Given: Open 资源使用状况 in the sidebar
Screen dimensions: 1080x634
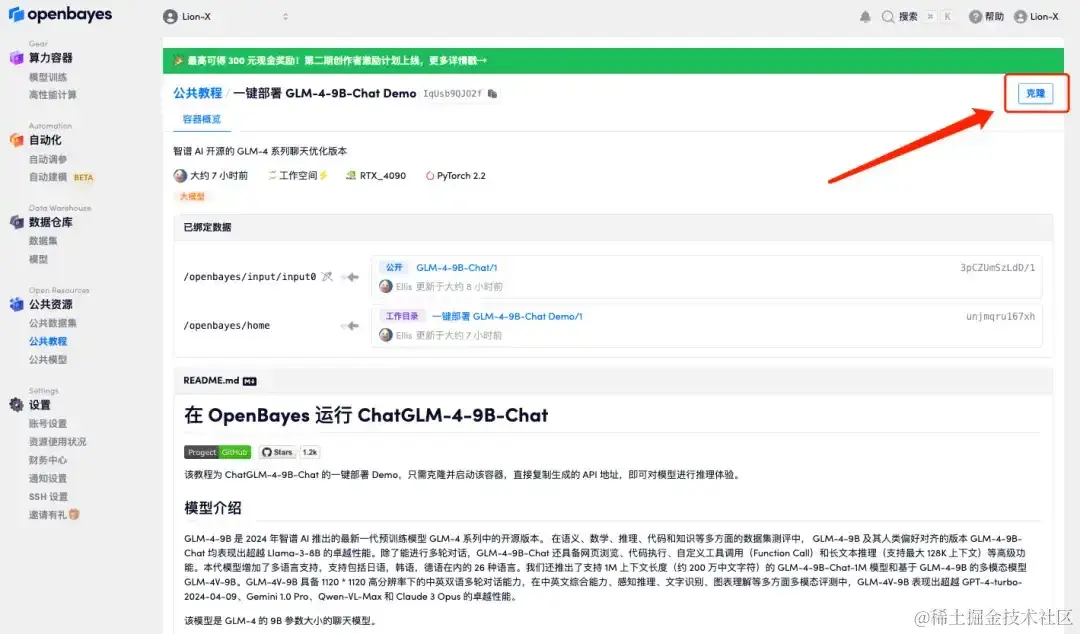Looking at the screenshot, I should [58, 441].
